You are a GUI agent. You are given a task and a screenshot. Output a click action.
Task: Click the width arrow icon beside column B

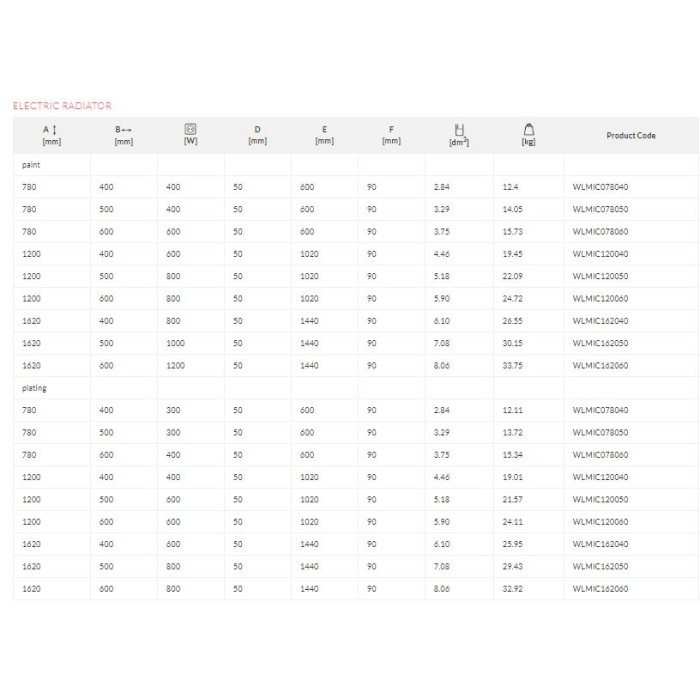pyautogui.click(x=126, y=130)
